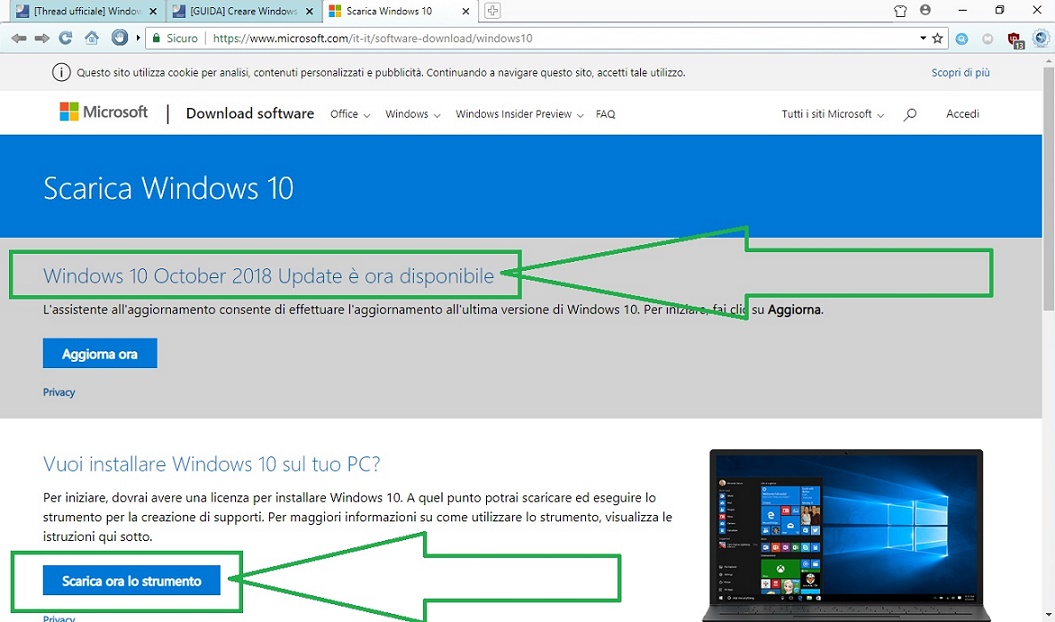Open the Privacy link under Aggiorna ora
This screenshot has height=622, width=1055.
[x=59, y=392]
